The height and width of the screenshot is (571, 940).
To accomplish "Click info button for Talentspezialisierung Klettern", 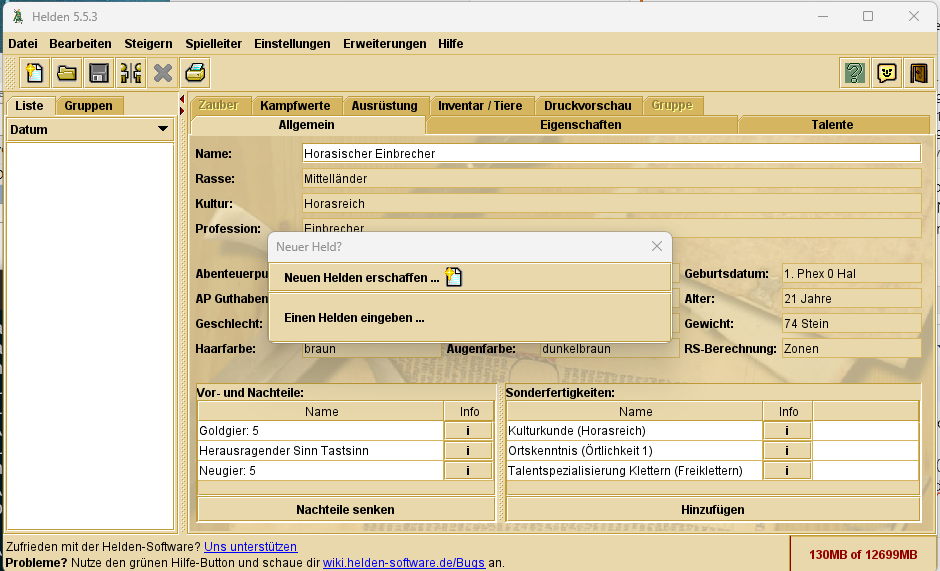I will click(x=787, y=471).
